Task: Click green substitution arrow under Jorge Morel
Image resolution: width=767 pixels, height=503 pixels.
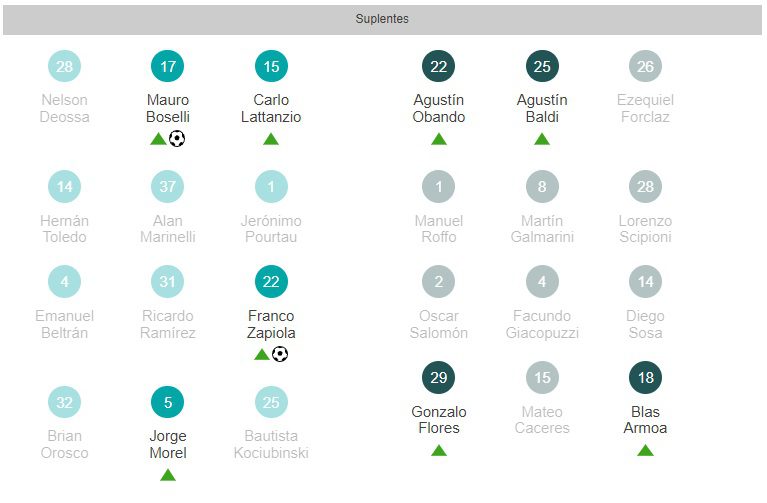Action: point(168,474)
